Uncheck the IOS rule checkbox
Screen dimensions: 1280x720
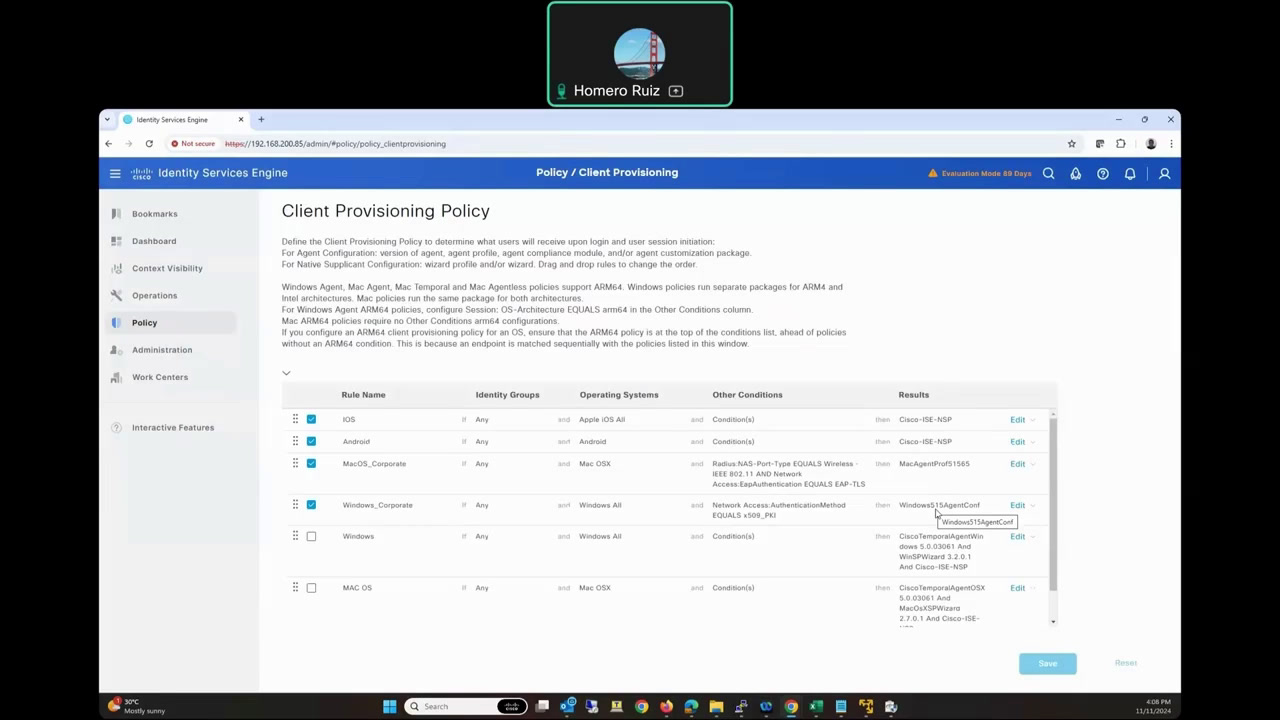tap(311, 419)
